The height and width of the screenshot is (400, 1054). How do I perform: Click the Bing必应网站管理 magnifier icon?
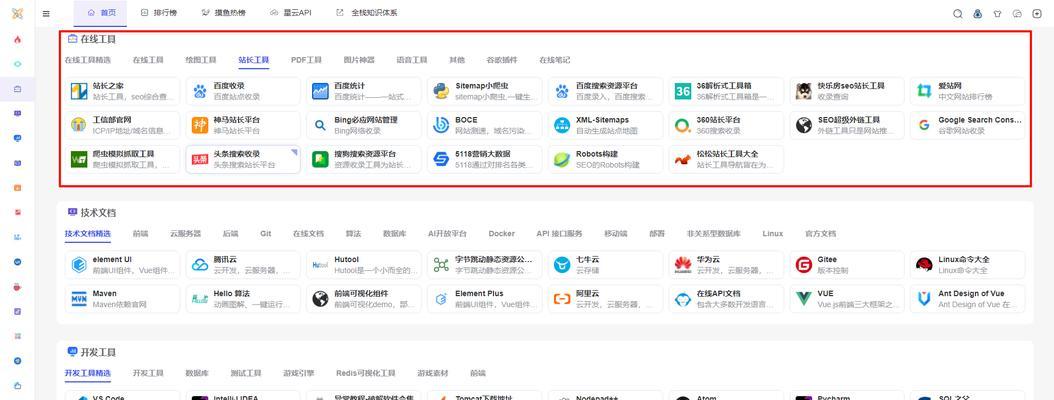click(321, 125)
